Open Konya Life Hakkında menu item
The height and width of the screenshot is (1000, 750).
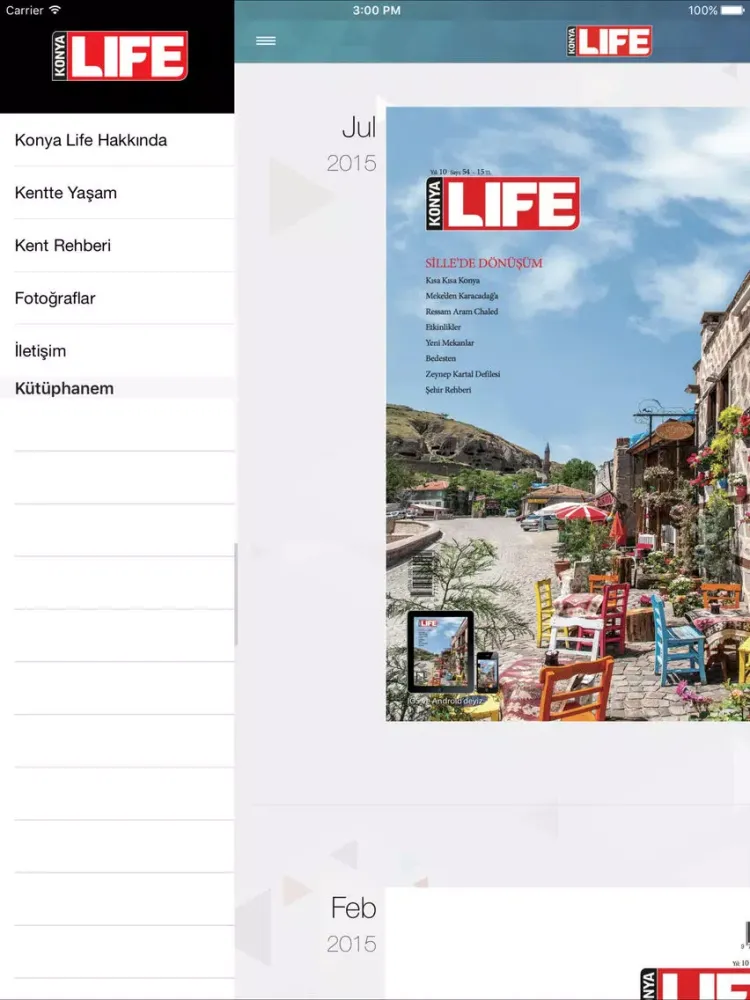[x=117, y=140]
